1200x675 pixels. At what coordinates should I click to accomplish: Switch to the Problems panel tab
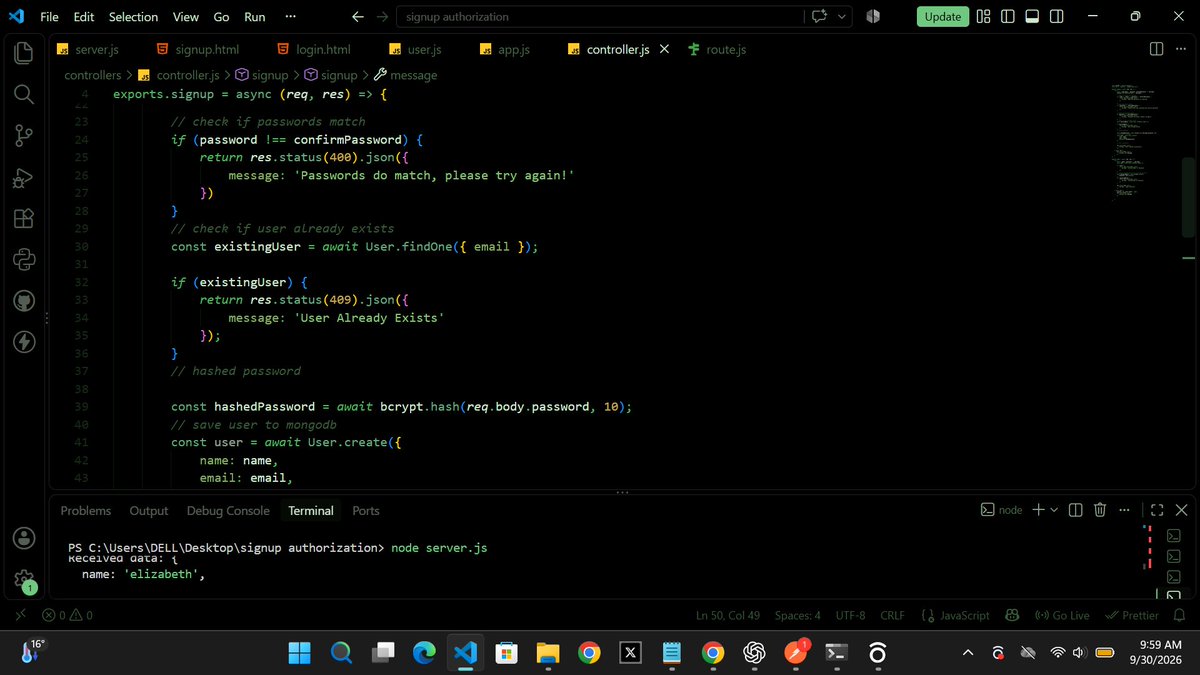[x=86, y=510]
